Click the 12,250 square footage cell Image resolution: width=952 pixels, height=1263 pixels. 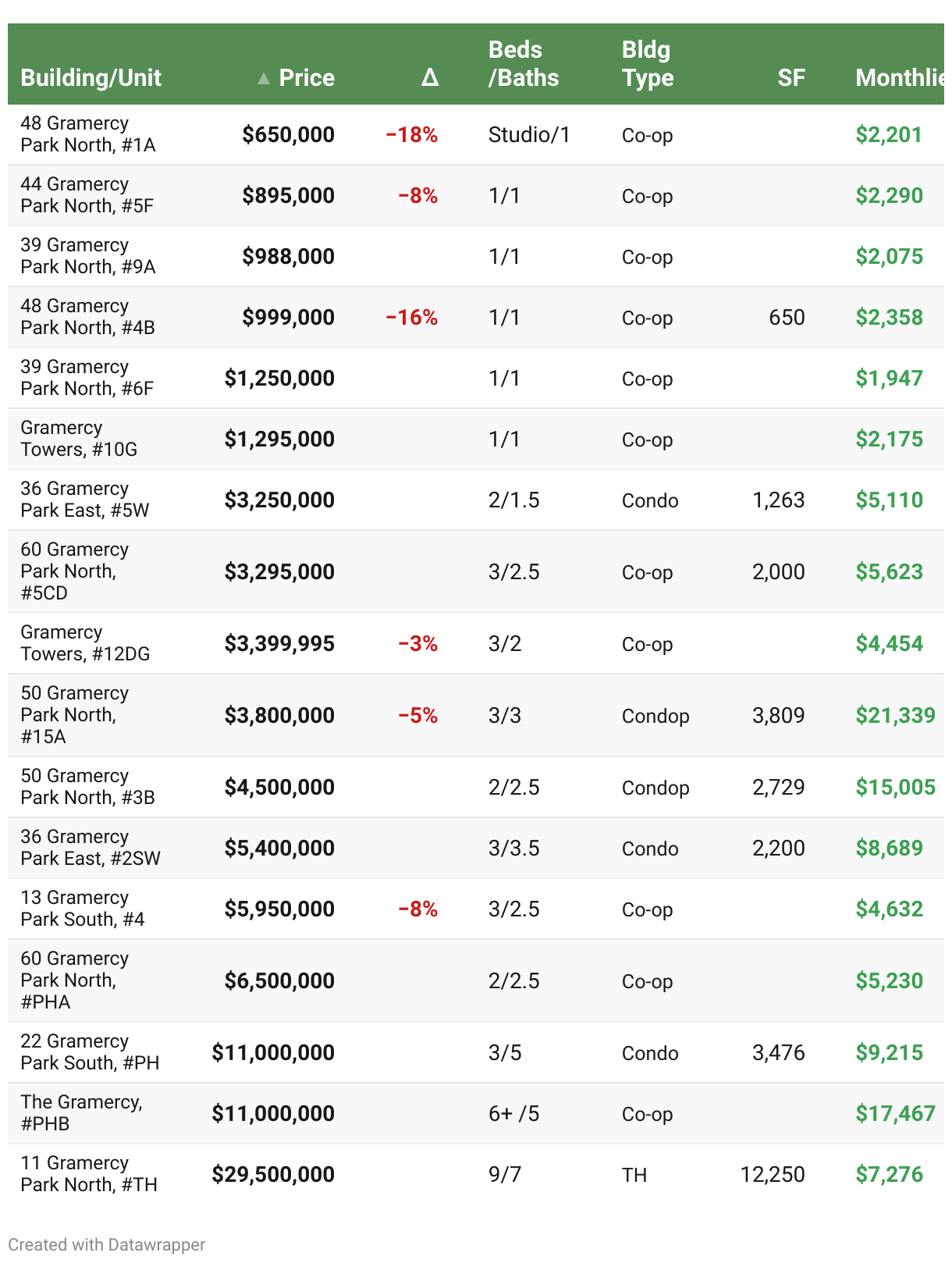[x=772, y=1174]
